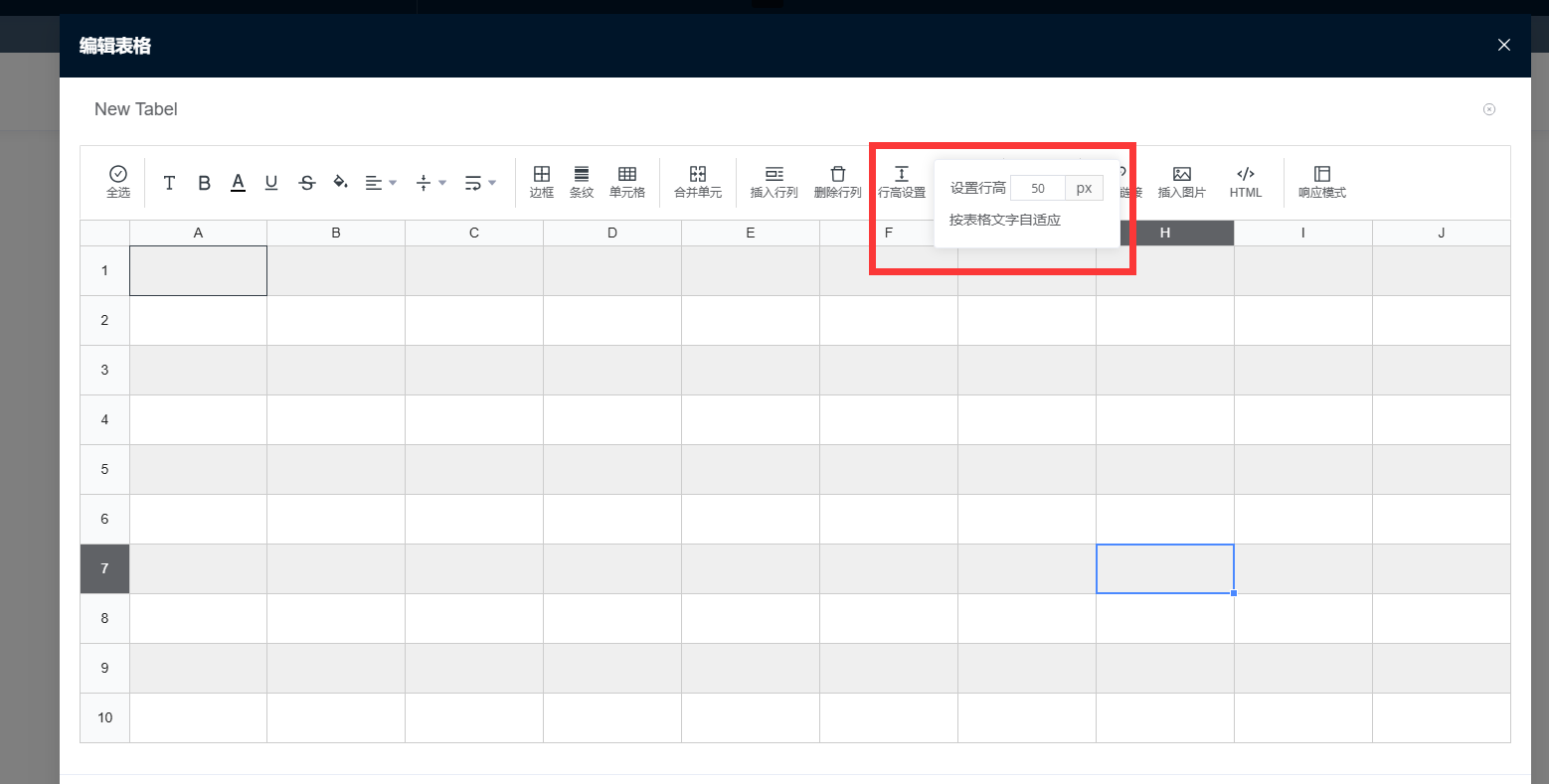Image resolution: width=1549 pixels, height=784 pixels.
Task: Toggle bold text formatting
Action: click(204, 183)
